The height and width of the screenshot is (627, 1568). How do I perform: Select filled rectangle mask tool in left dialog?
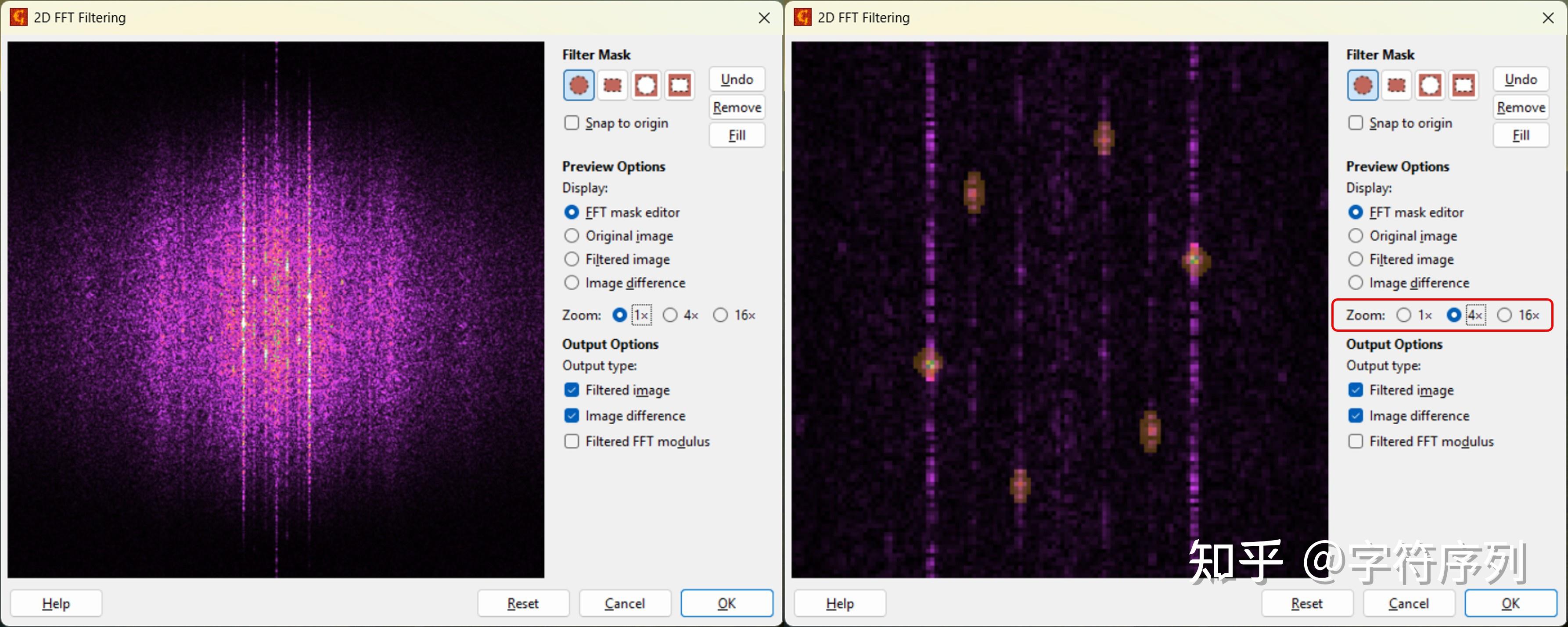click(612, 85)
